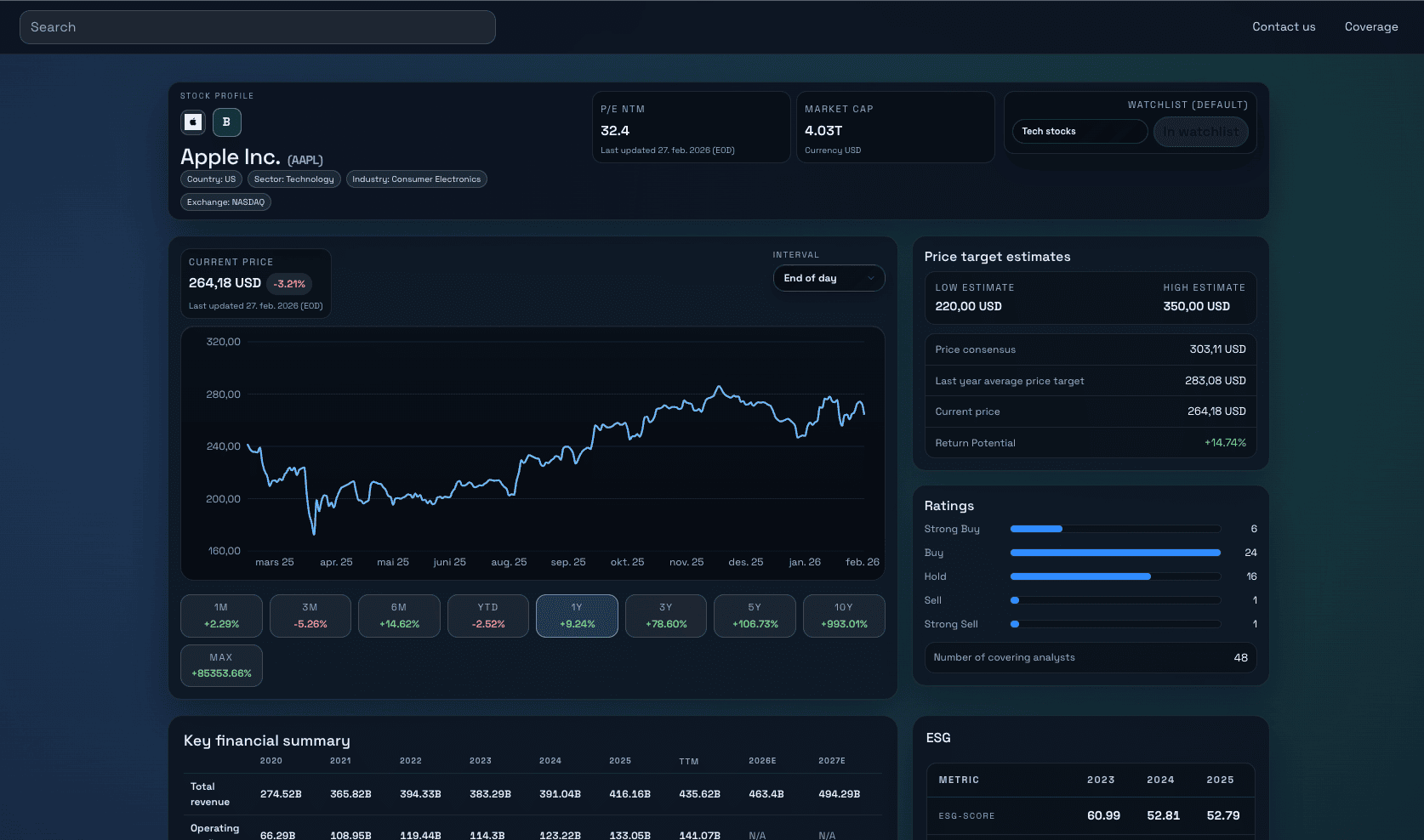Image resolution: width=1424 pixels, height=840 pixels.
Task: Click the Search input field
Action: point(257,26)
